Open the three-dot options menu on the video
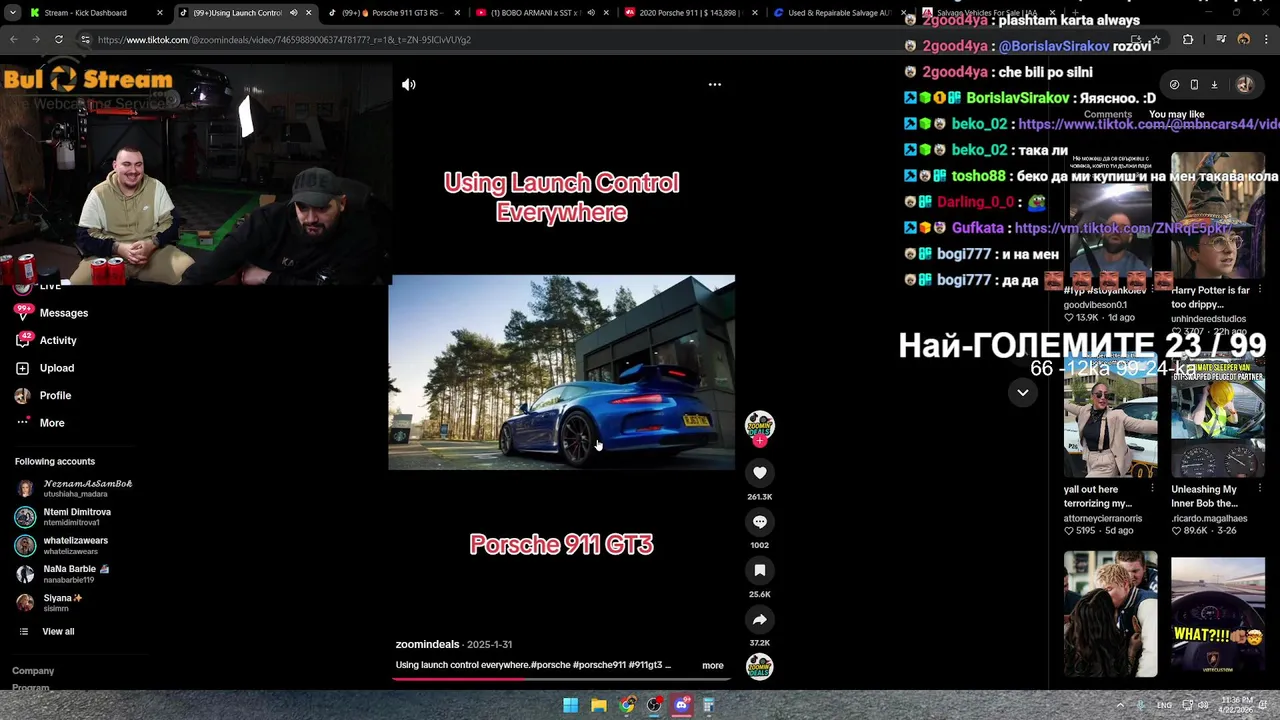Viewport: 1280px width, 720px height. [x=715, y=85]
